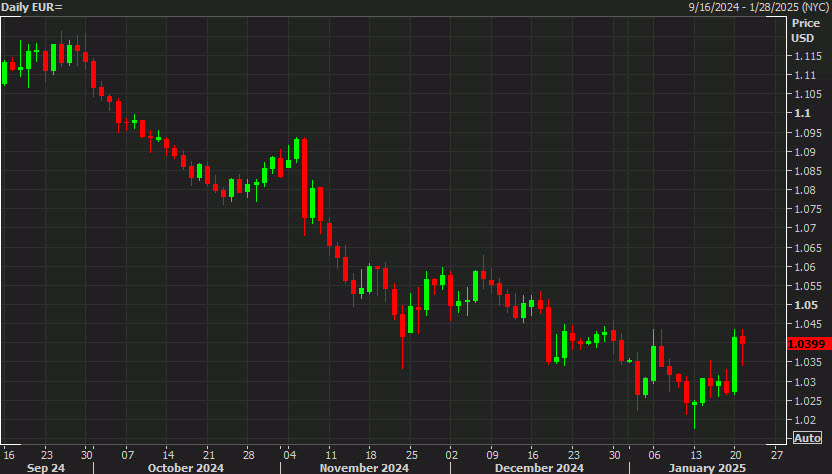
Task: Click the date range 9/16/2024 - 1/28/2025 (NYC)
Action: [759, 7]
